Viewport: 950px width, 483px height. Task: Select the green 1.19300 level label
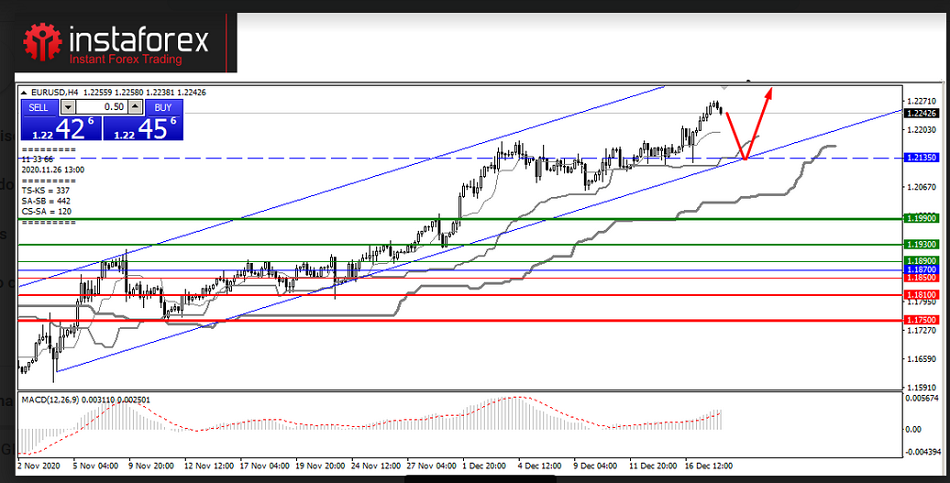[x=921, y=244]
